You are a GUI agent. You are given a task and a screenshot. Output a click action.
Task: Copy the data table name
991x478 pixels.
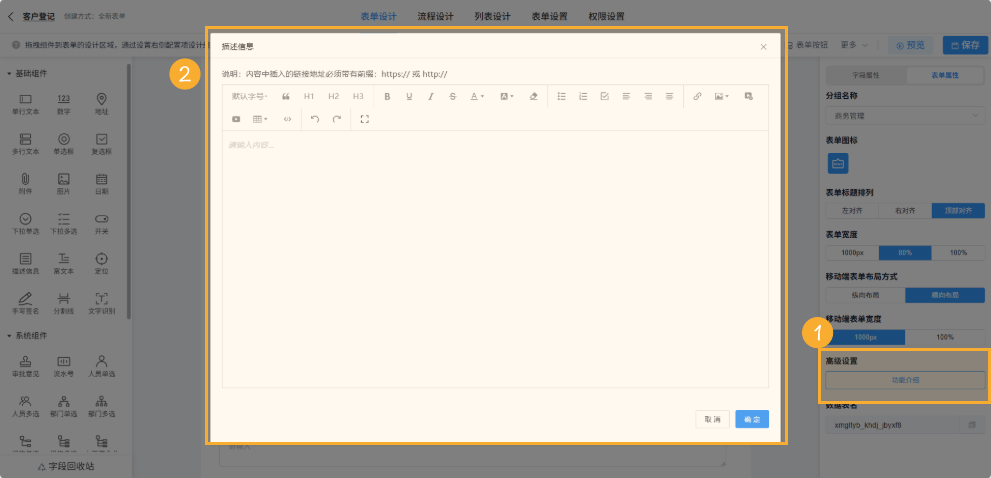click(971, 426)
